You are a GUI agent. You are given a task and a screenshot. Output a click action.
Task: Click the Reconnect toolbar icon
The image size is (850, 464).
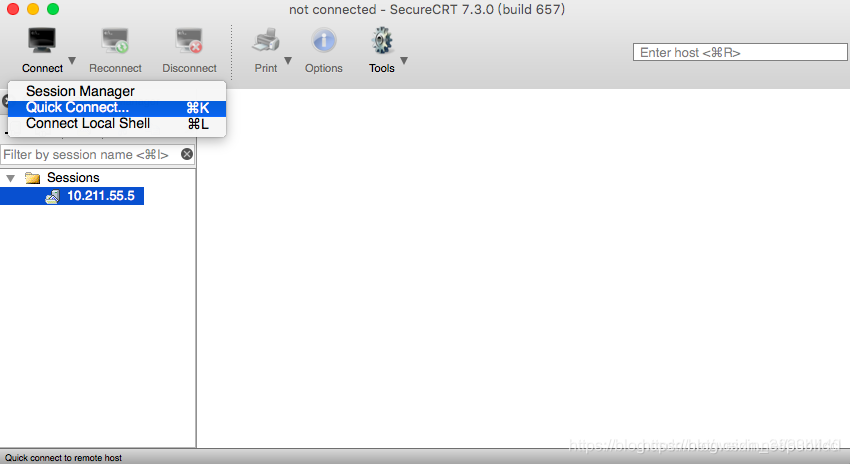tap(115, 41)
